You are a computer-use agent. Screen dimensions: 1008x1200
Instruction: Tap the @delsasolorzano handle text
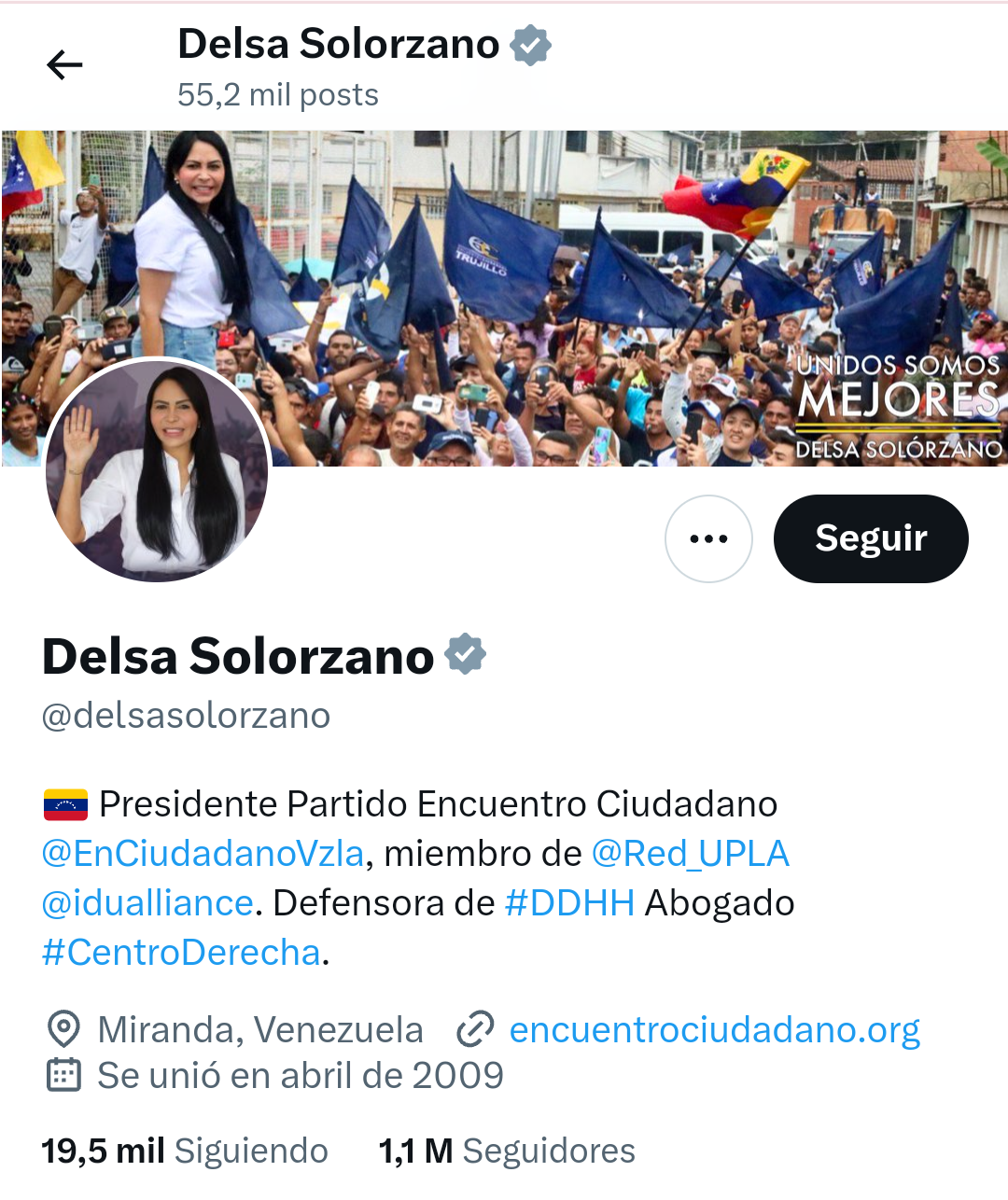(x=187, y=716)
